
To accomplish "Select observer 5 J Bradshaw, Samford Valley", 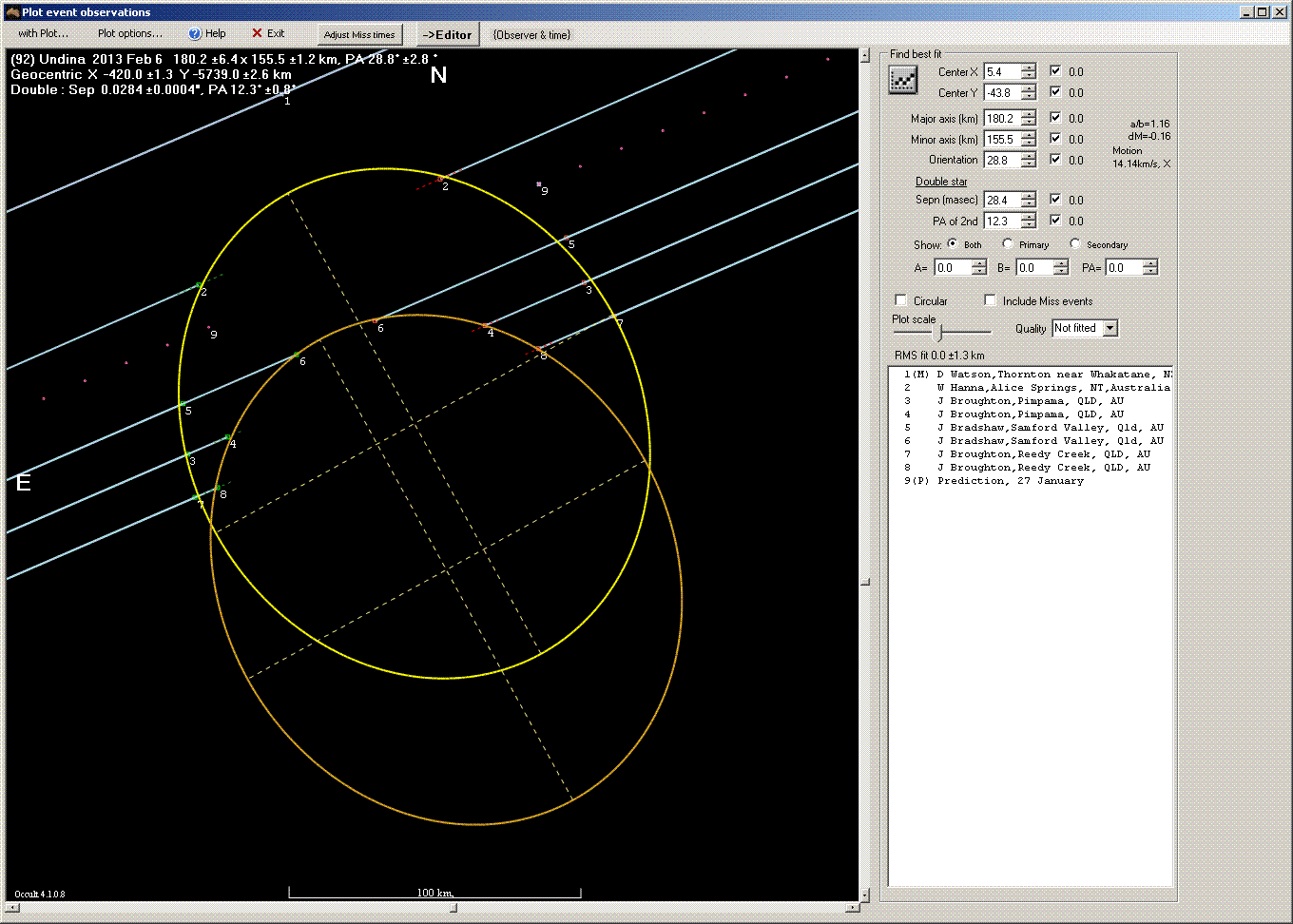I will coord(1031,428).
